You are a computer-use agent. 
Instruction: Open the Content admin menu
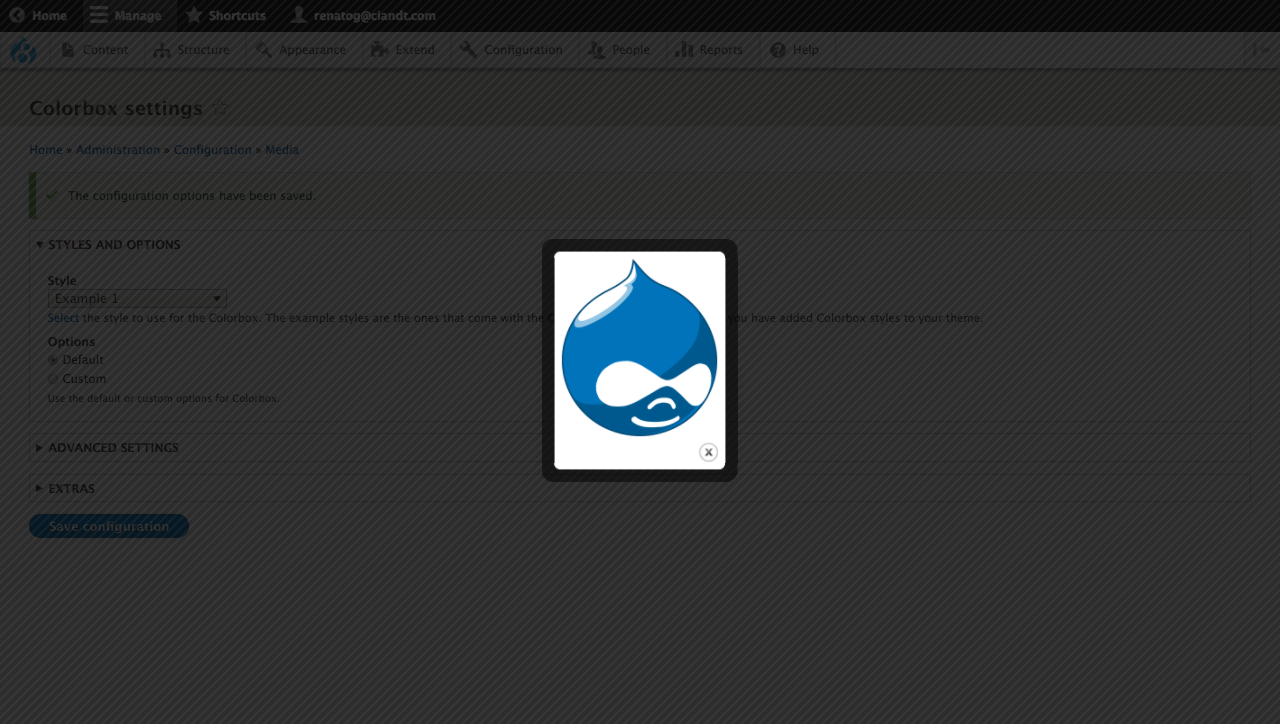(x=95, y=50)
